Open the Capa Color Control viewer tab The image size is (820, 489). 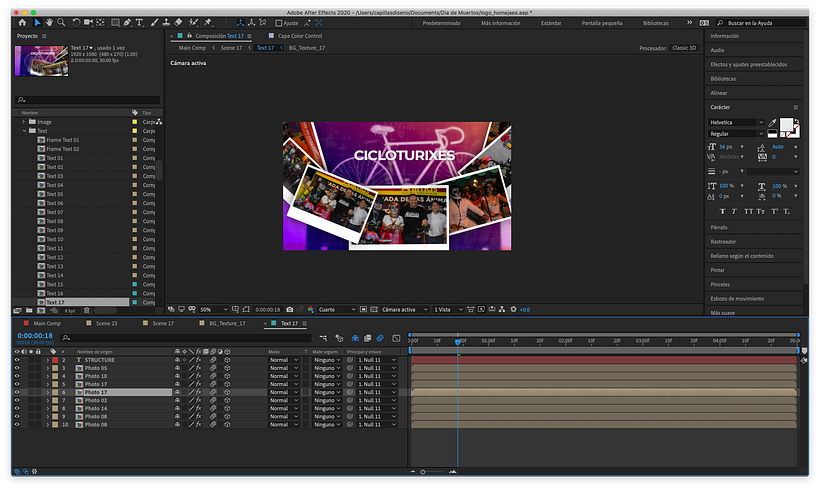click(300, 36)
